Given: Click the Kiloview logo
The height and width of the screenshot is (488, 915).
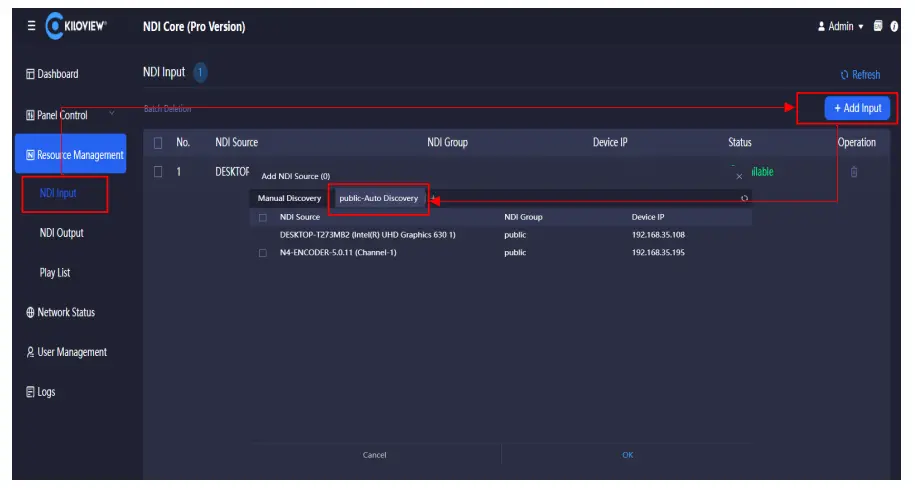Looking at the screenshot, I should tap(76, 26).
